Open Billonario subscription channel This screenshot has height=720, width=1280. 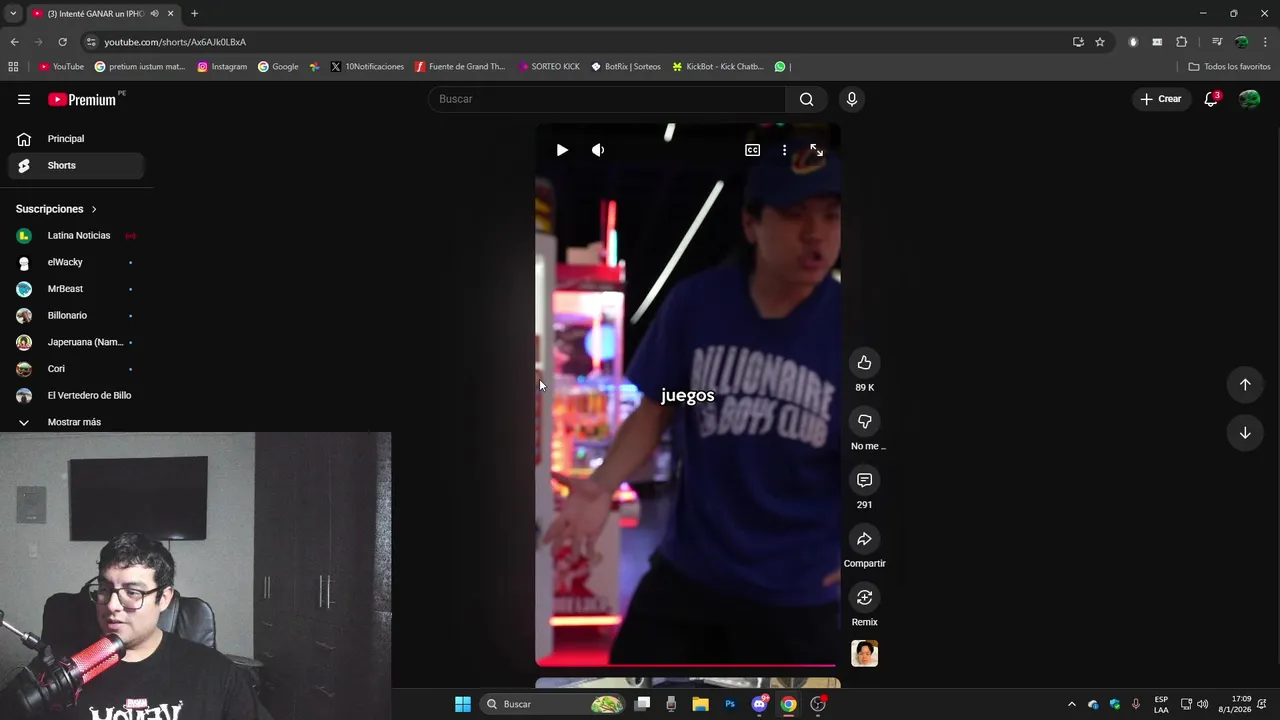[x=76, y=316]
